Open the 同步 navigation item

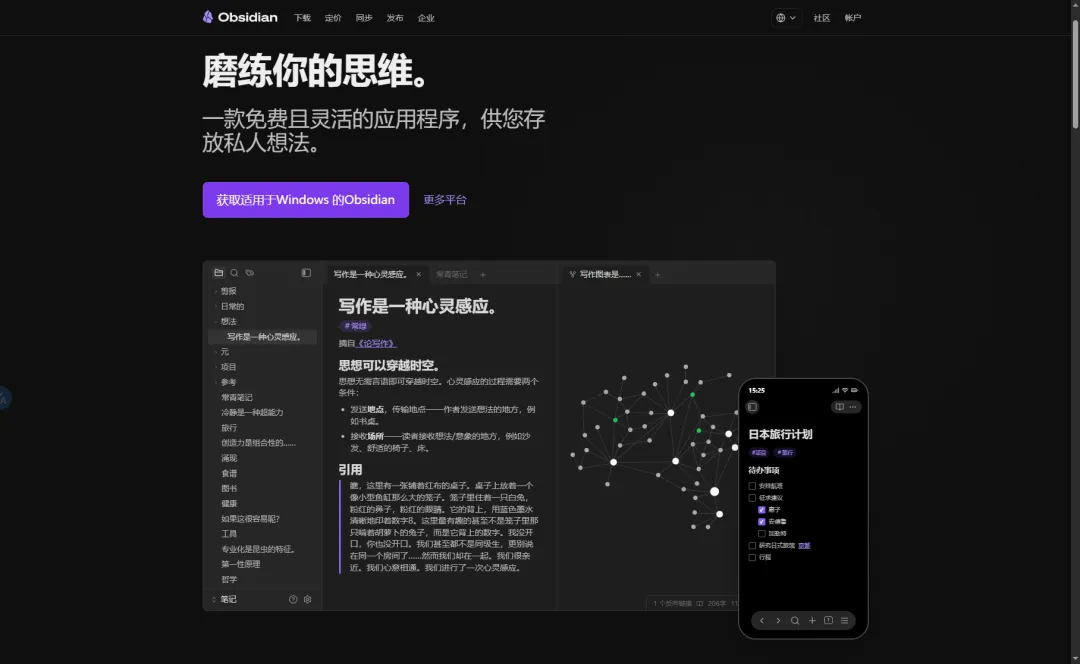pyautogui.click(x=364, y=18)
